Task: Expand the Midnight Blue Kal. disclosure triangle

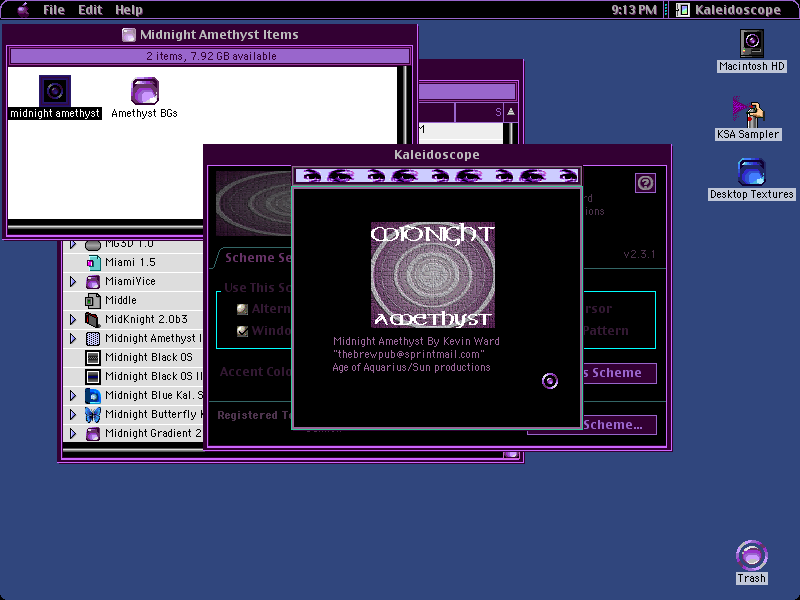Action: pyautogui.click(x=73, y=395)
